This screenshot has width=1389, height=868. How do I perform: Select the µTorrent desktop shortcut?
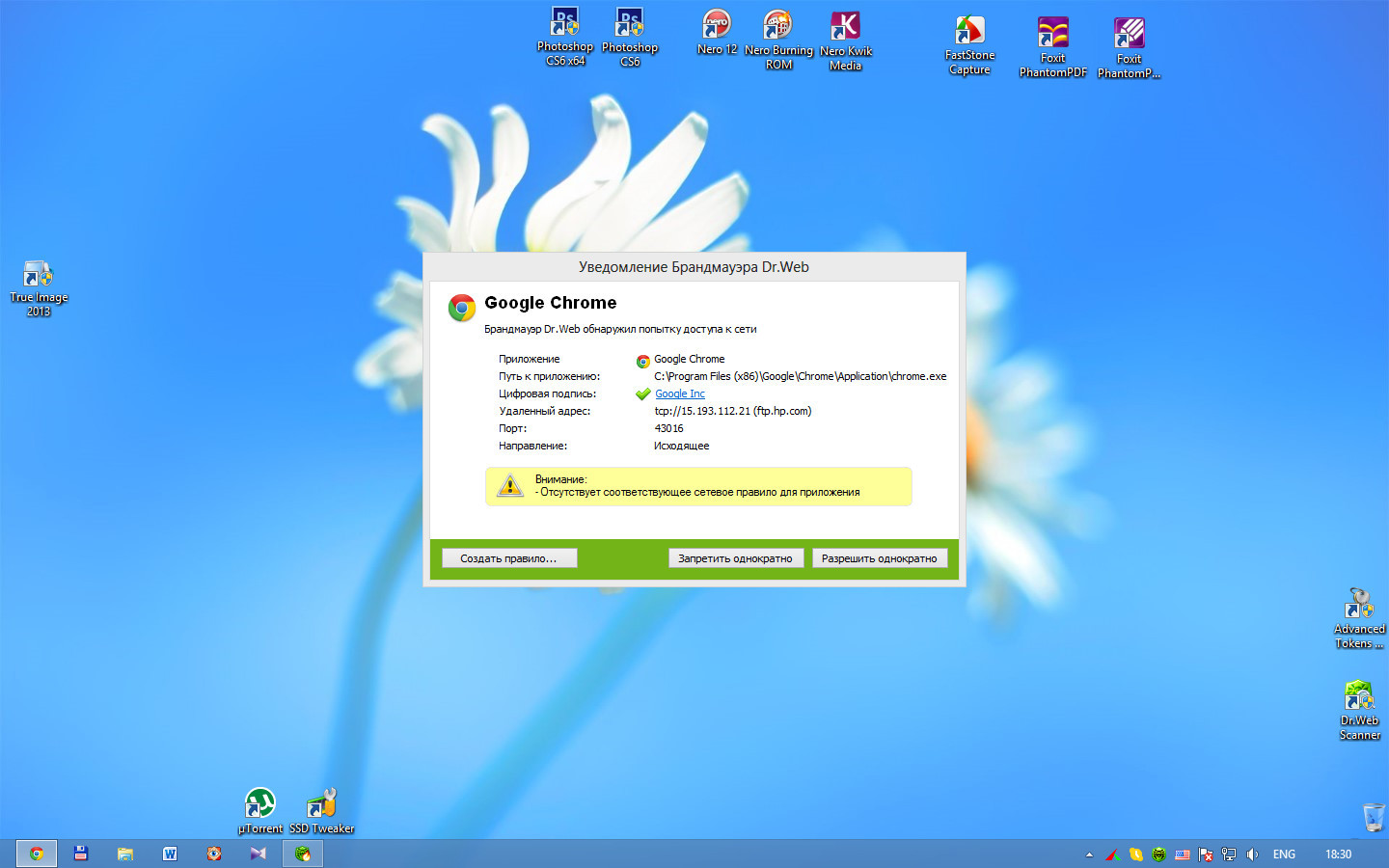260,810
